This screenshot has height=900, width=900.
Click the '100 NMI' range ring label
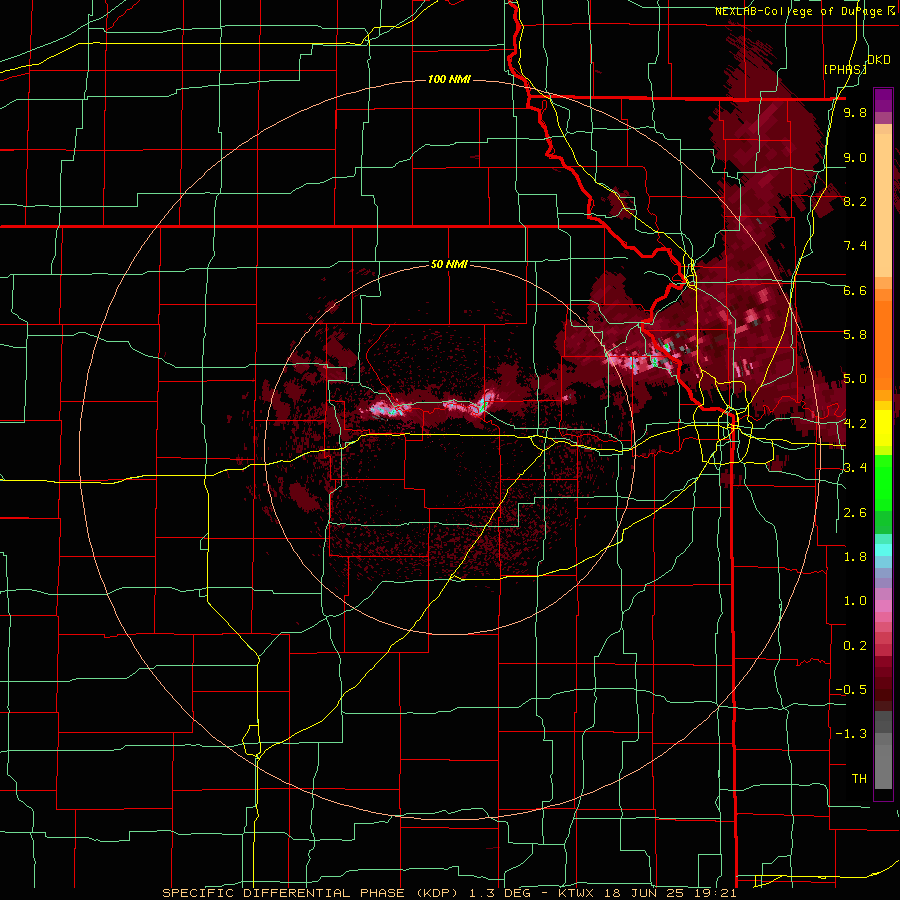pos(449,79)
